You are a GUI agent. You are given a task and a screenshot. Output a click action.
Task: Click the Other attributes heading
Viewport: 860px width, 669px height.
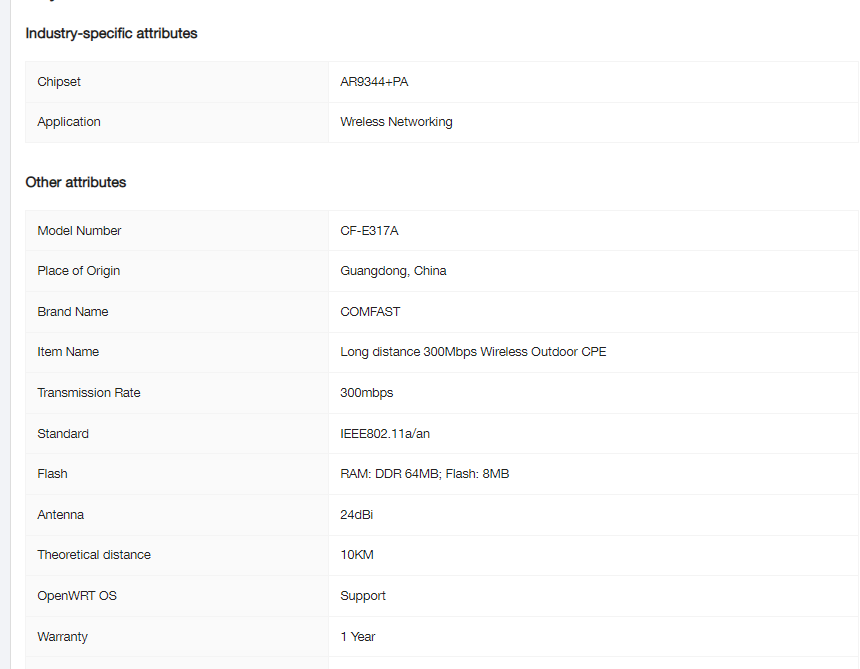click(x=76, y=182)
